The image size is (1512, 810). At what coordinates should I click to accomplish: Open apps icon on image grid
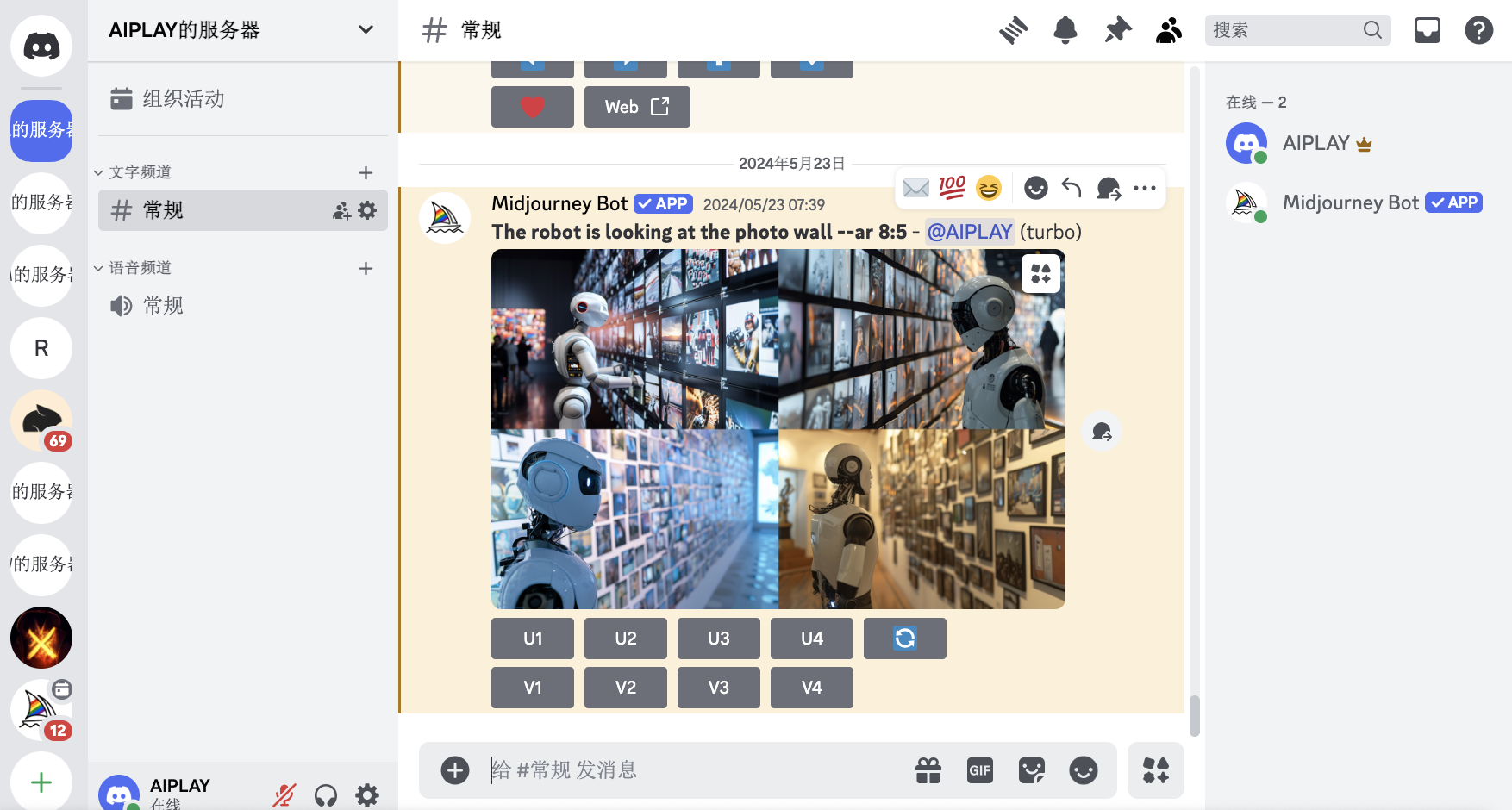(x=1041, y=274)
